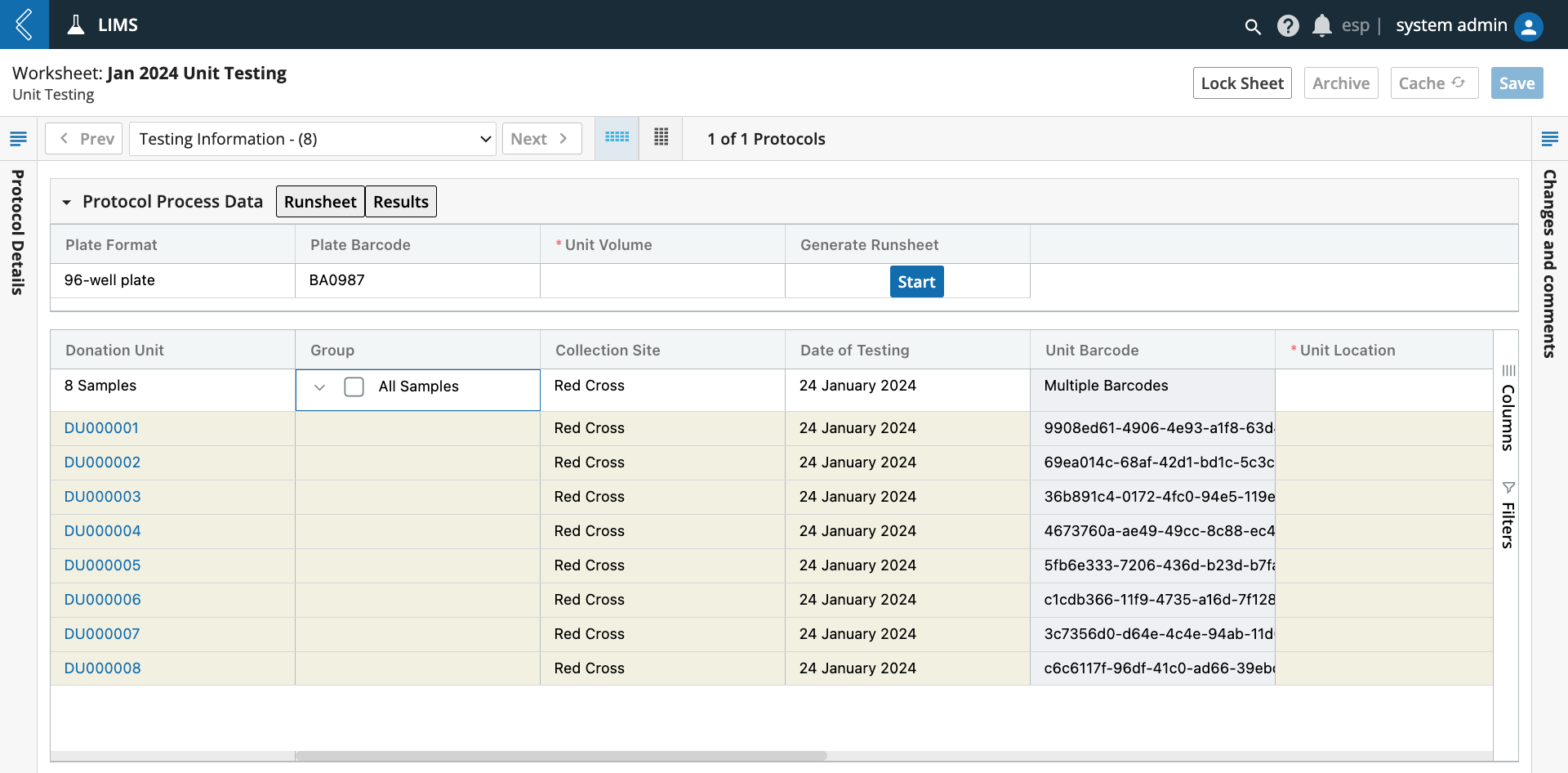1568x773 pixels.
Task: Click the Unit Location cell for all samples
Action: (x=1383, y=390)
